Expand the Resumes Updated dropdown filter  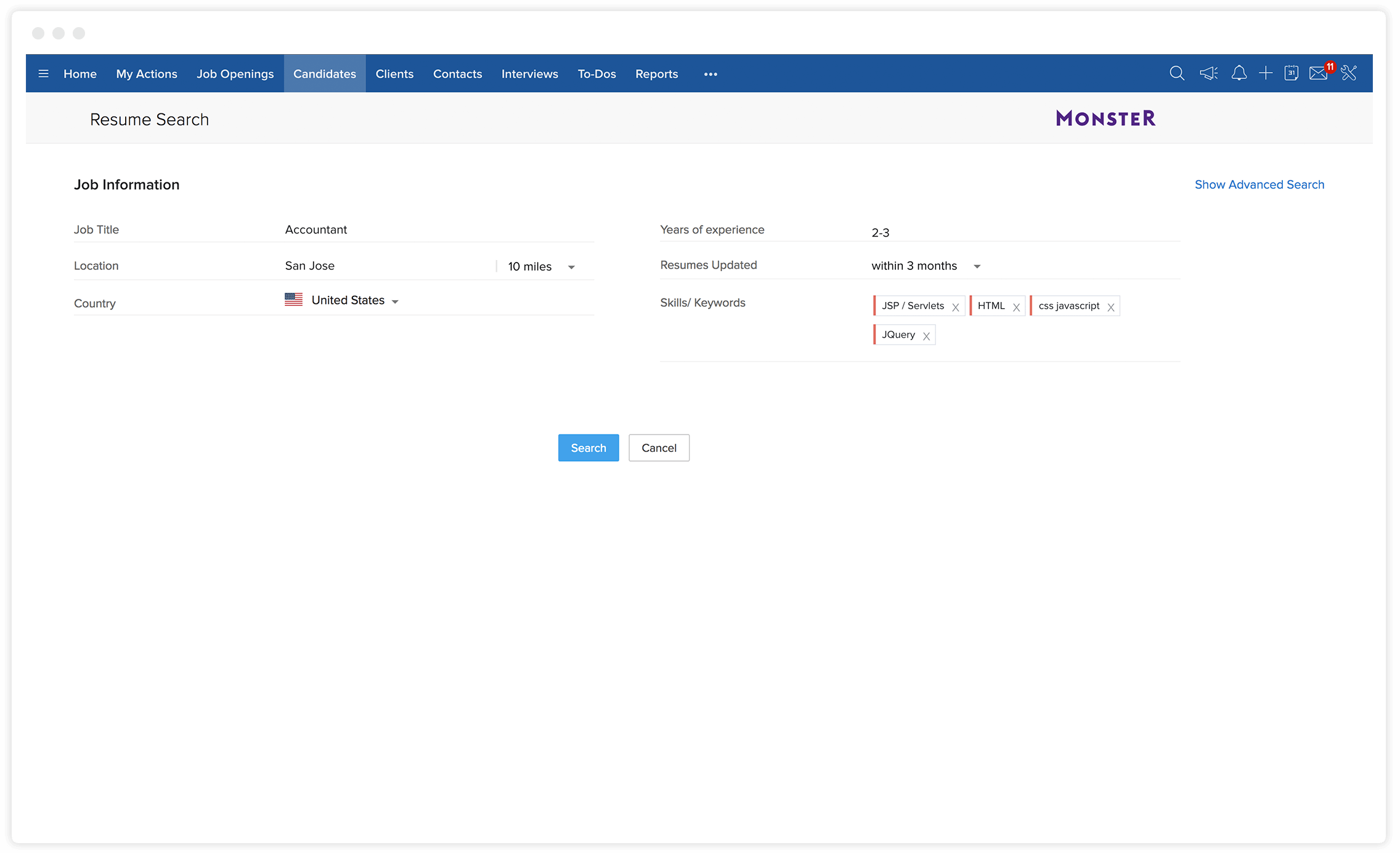tap(978, 266)
